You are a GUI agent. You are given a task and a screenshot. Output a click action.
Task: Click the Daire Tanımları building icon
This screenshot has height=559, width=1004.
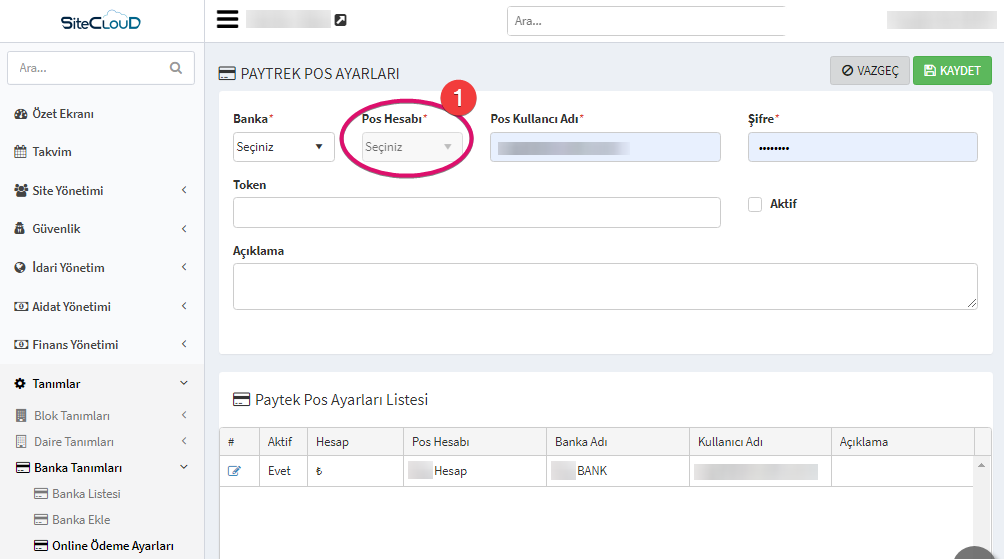click(21, 442)
